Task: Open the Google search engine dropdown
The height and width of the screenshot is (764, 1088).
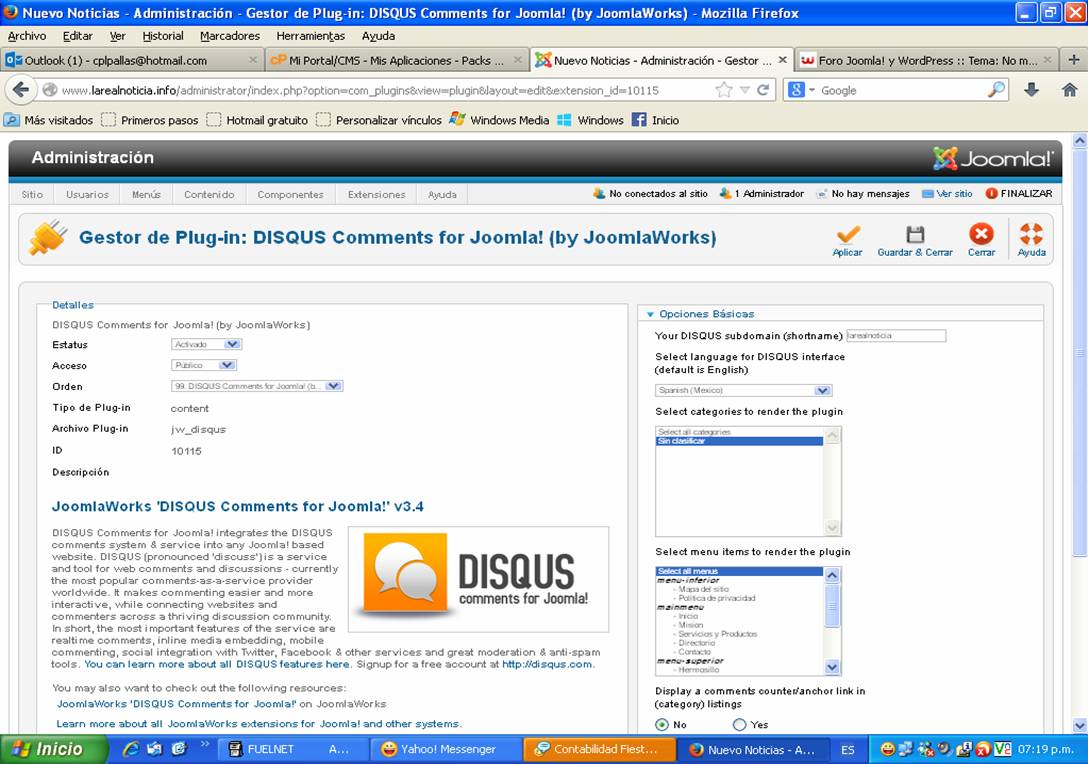Action: [801, 90]
